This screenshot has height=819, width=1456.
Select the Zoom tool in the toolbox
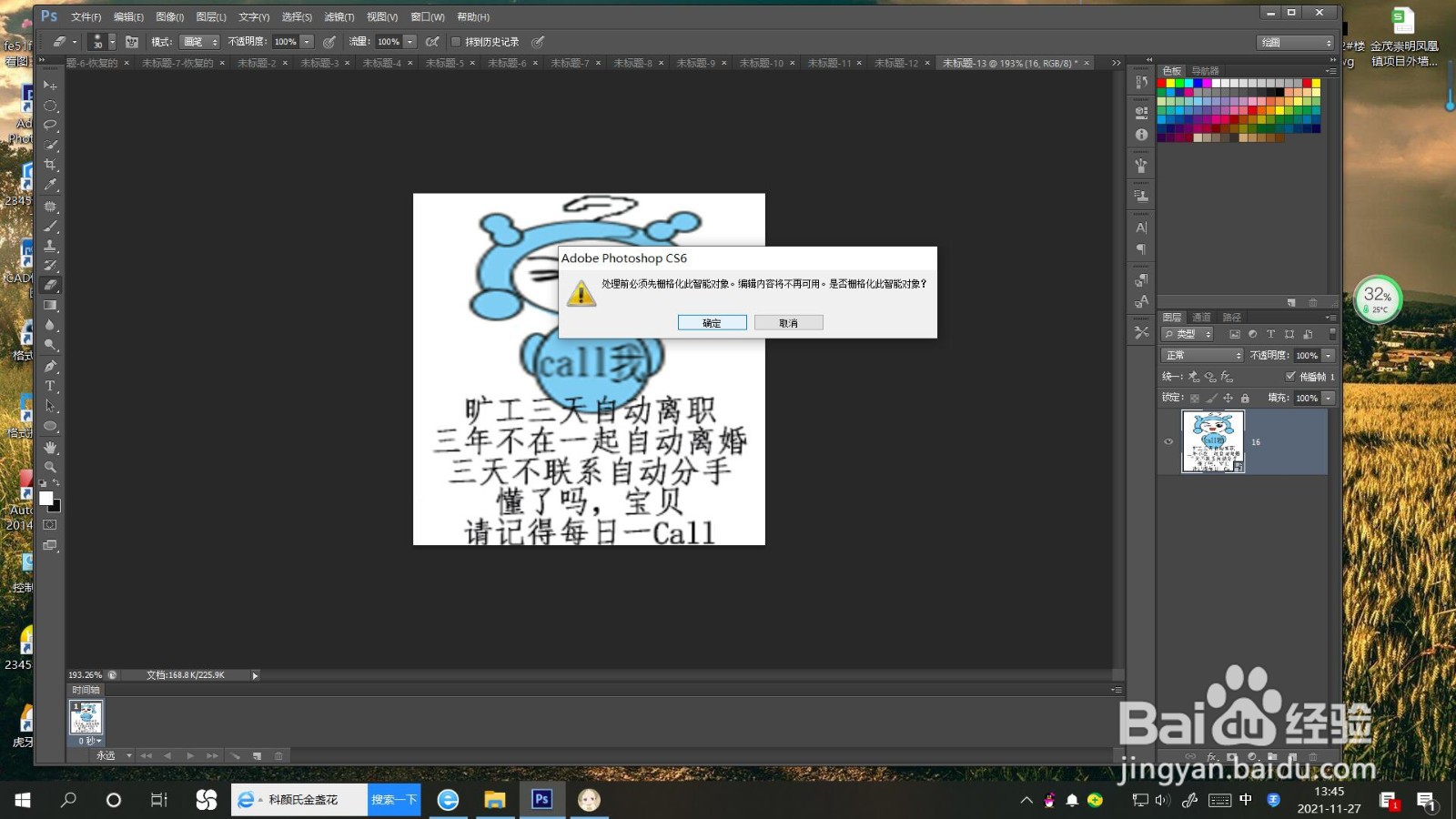tap(50, 467)
